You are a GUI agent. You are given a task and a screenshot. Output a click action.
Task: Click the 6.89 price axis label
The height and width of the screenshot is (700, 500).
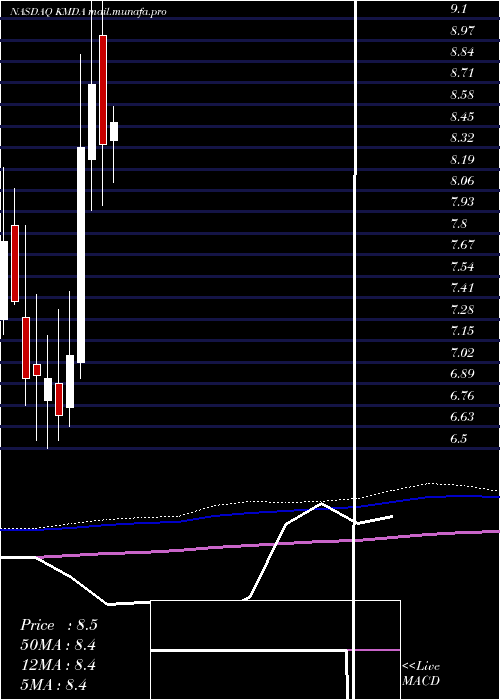point(462,374)
